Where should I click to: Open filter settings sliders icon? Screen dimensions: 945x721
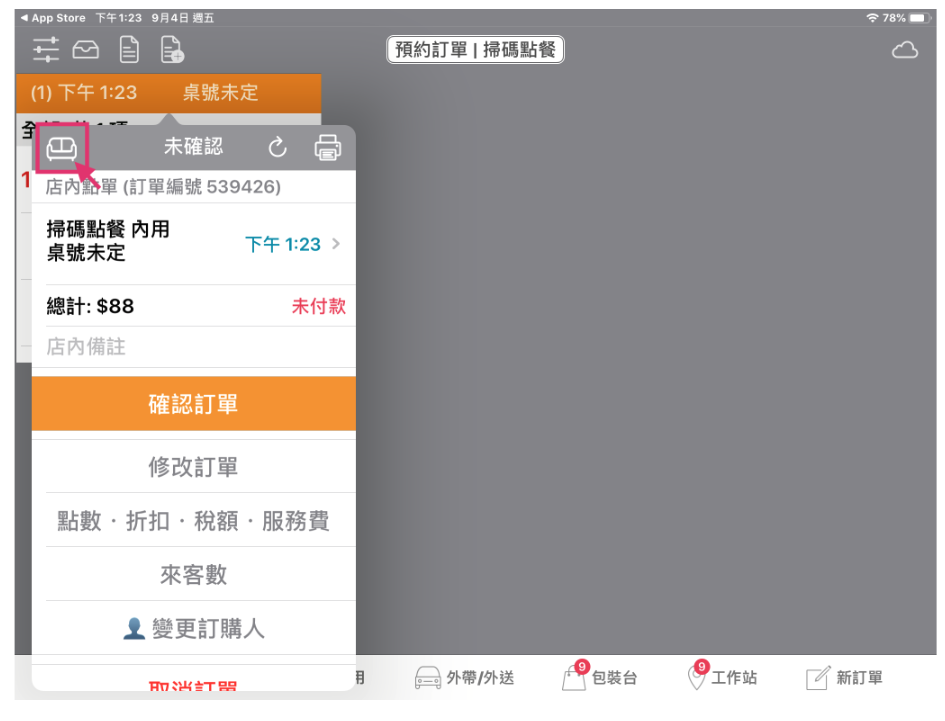coord(46,50)
